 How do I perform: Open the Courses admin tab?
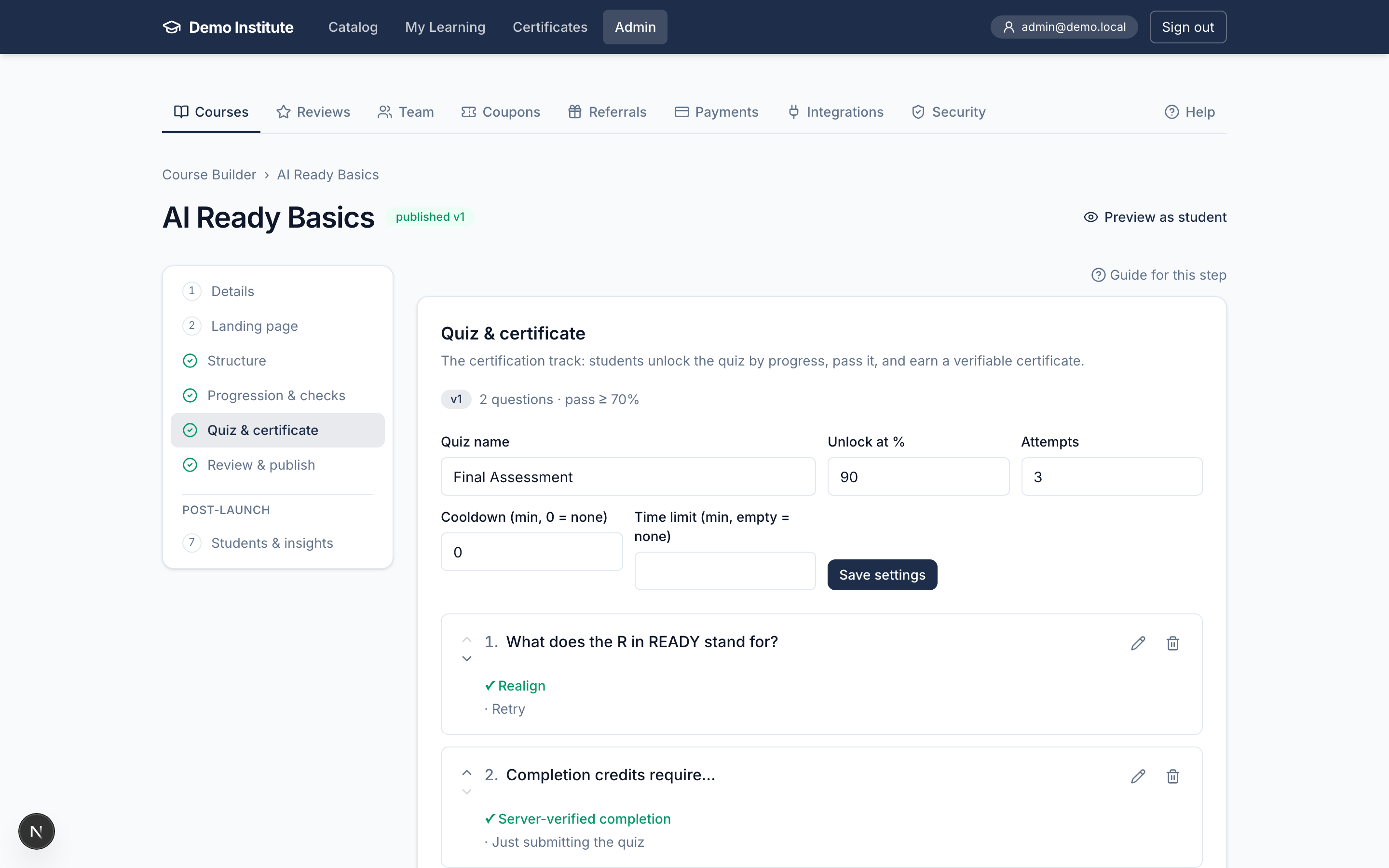pyautogui.click(x=211, y=112)
